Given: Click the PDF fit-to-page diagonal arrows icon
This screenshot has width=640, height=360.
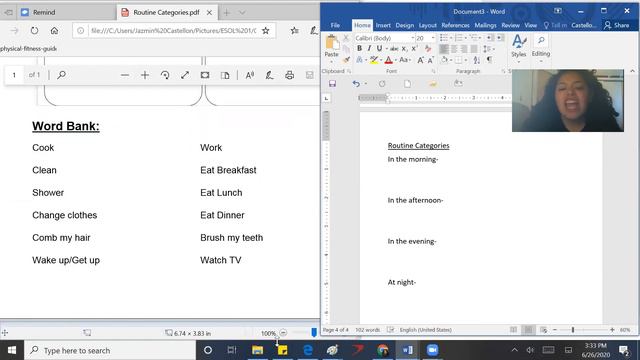Looking at the screenshot, I should coord(185,75).
